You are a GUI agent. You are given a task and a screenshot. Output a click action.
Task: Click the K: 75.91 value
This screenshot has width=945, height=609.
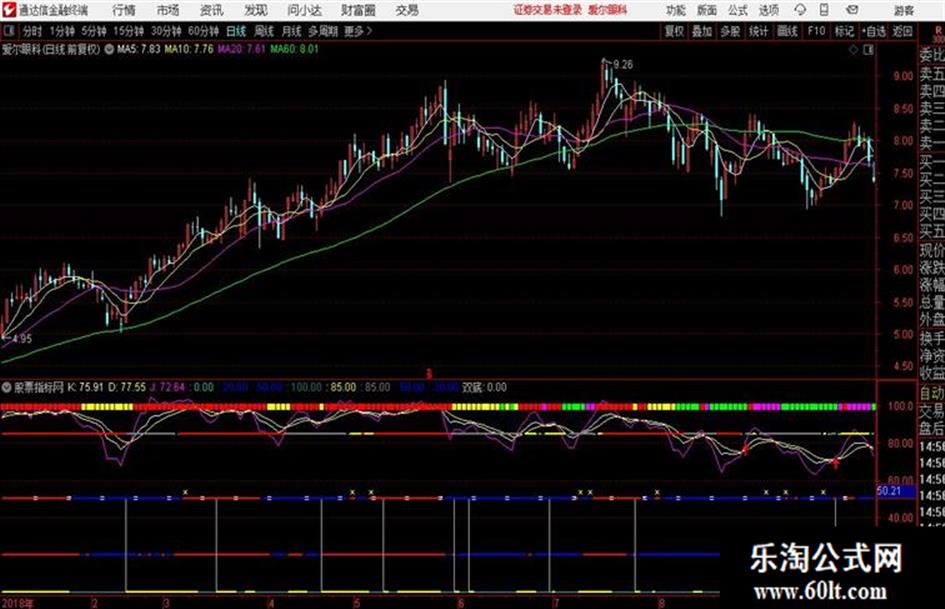86,387
